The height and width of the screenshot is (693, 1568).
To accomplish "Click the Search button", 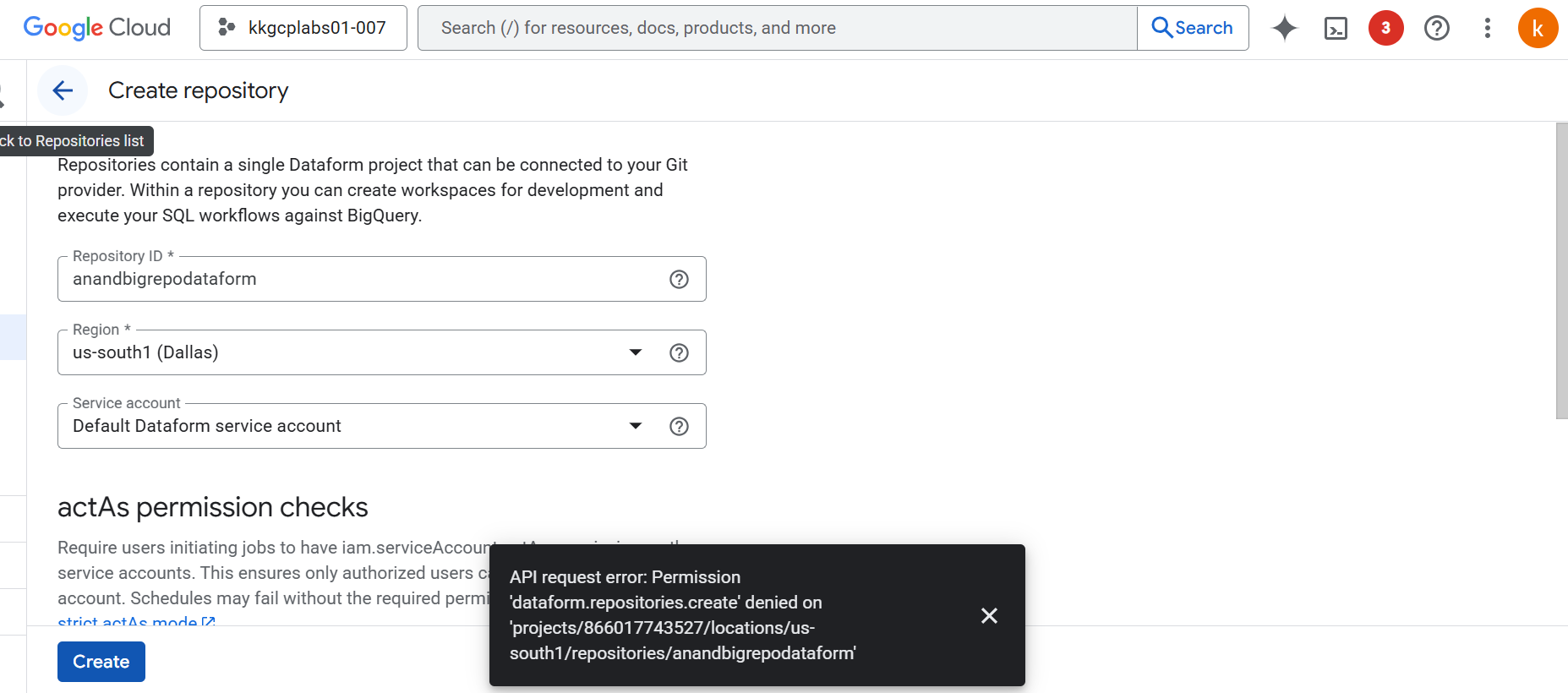I will (1192, 28).
